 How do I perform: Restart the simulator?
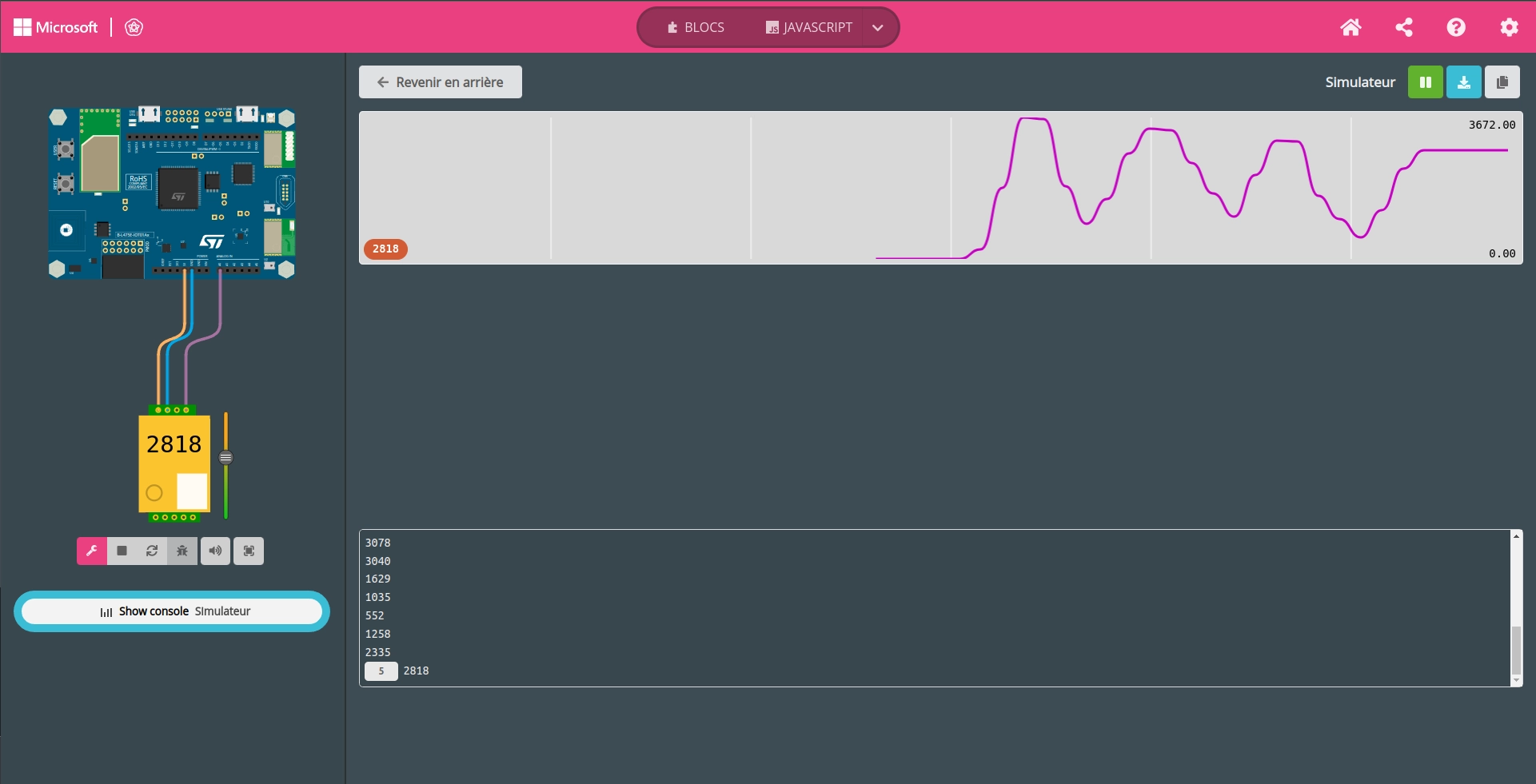coord(152,551)
